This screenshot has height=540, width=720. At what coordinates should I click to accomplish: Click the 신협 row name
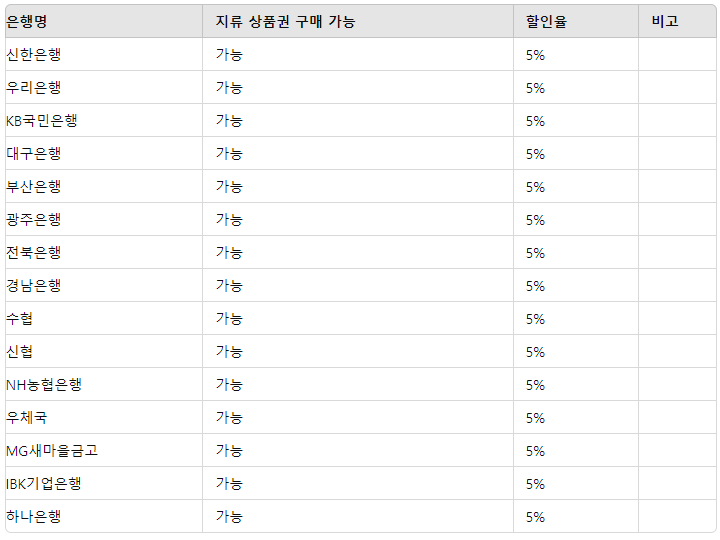19,352
